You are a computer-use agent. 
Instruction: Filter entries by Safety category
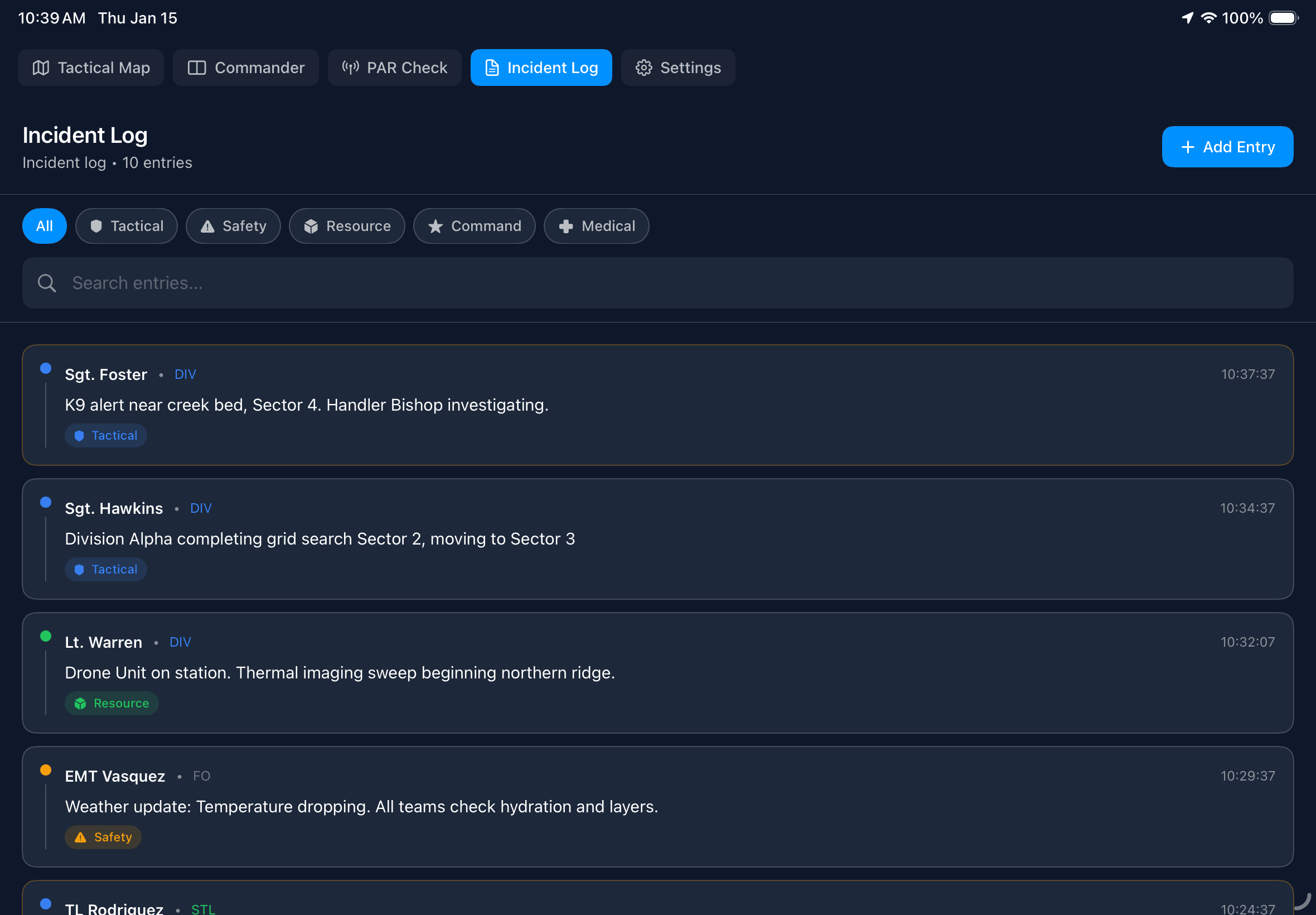pos(233,226)
